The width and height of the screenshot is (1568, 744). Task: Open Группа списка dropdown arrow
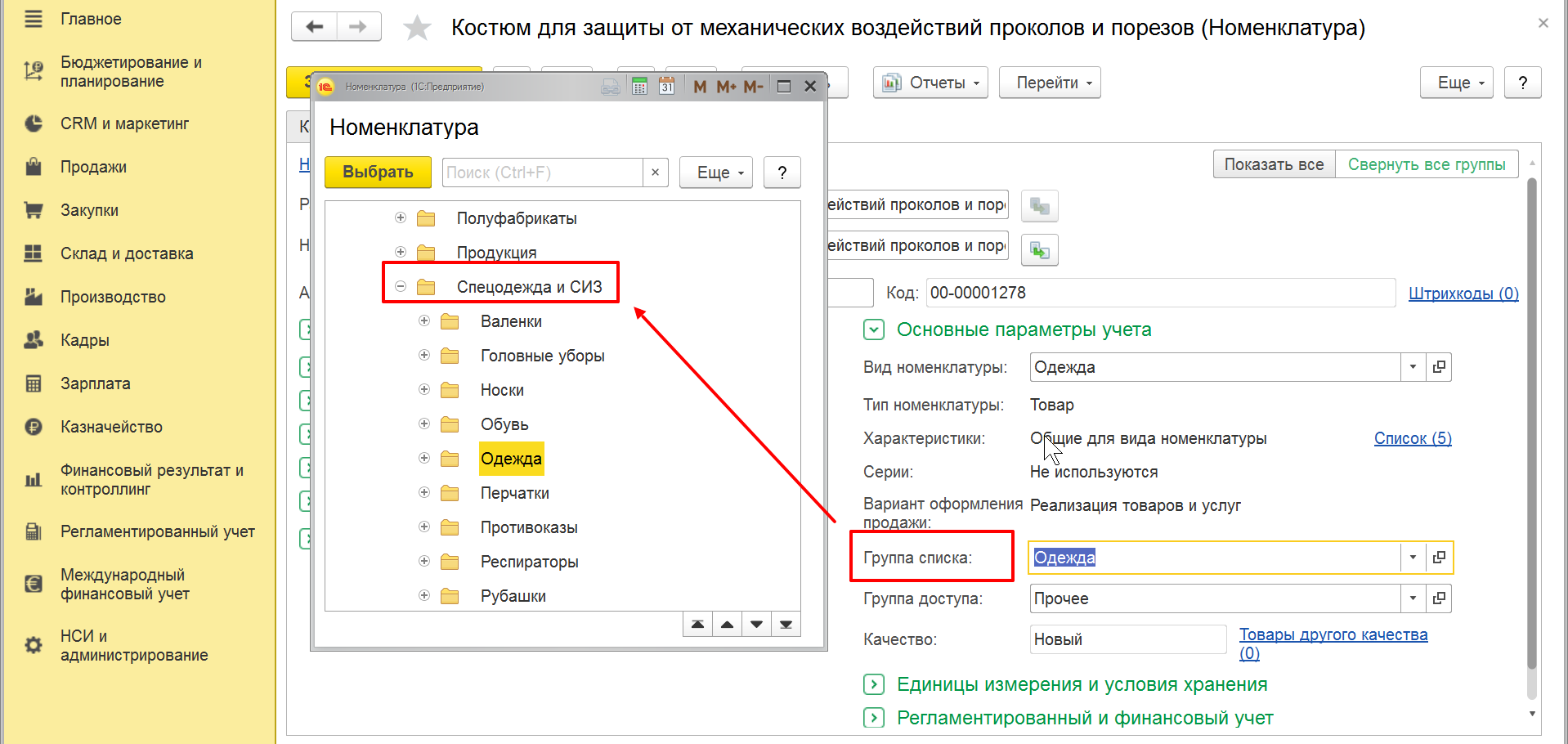1413,558
